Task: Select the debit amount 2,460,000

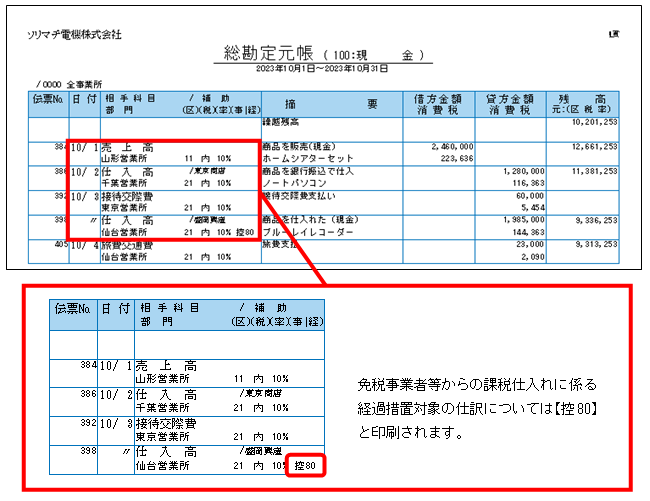Action: click(x=452, y=146)
